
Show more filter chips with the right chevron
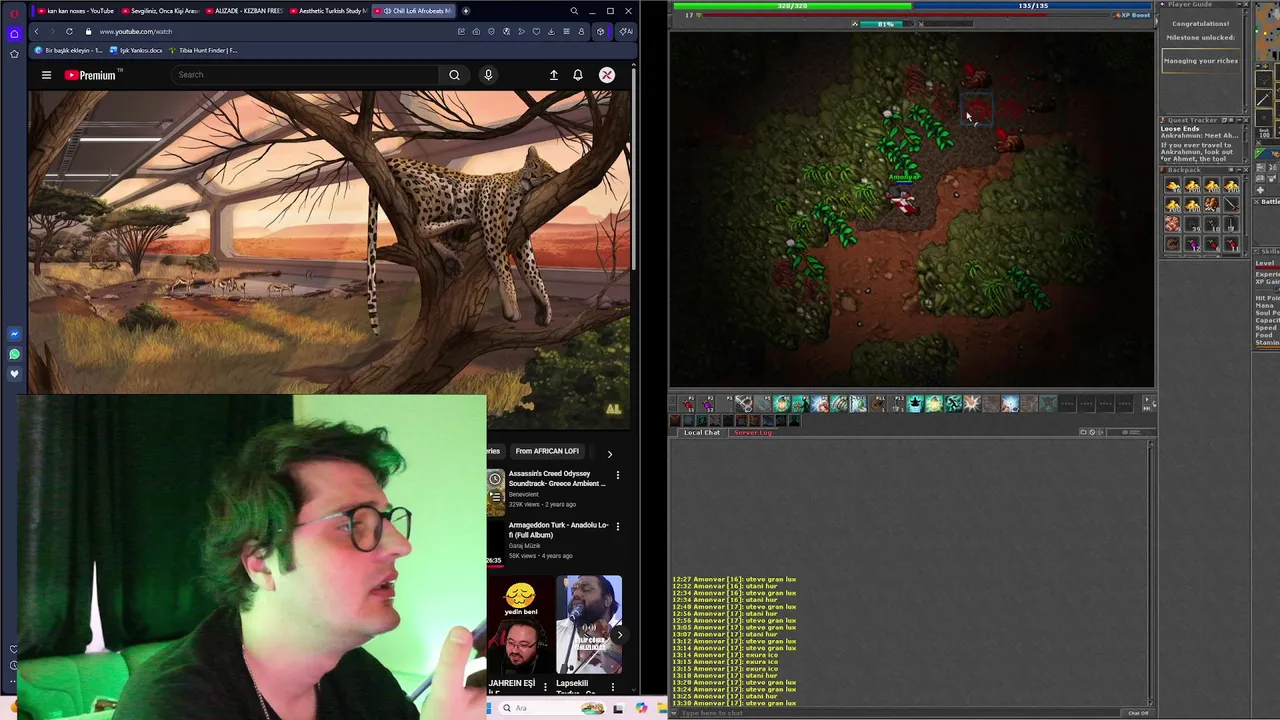pos(610,454)
